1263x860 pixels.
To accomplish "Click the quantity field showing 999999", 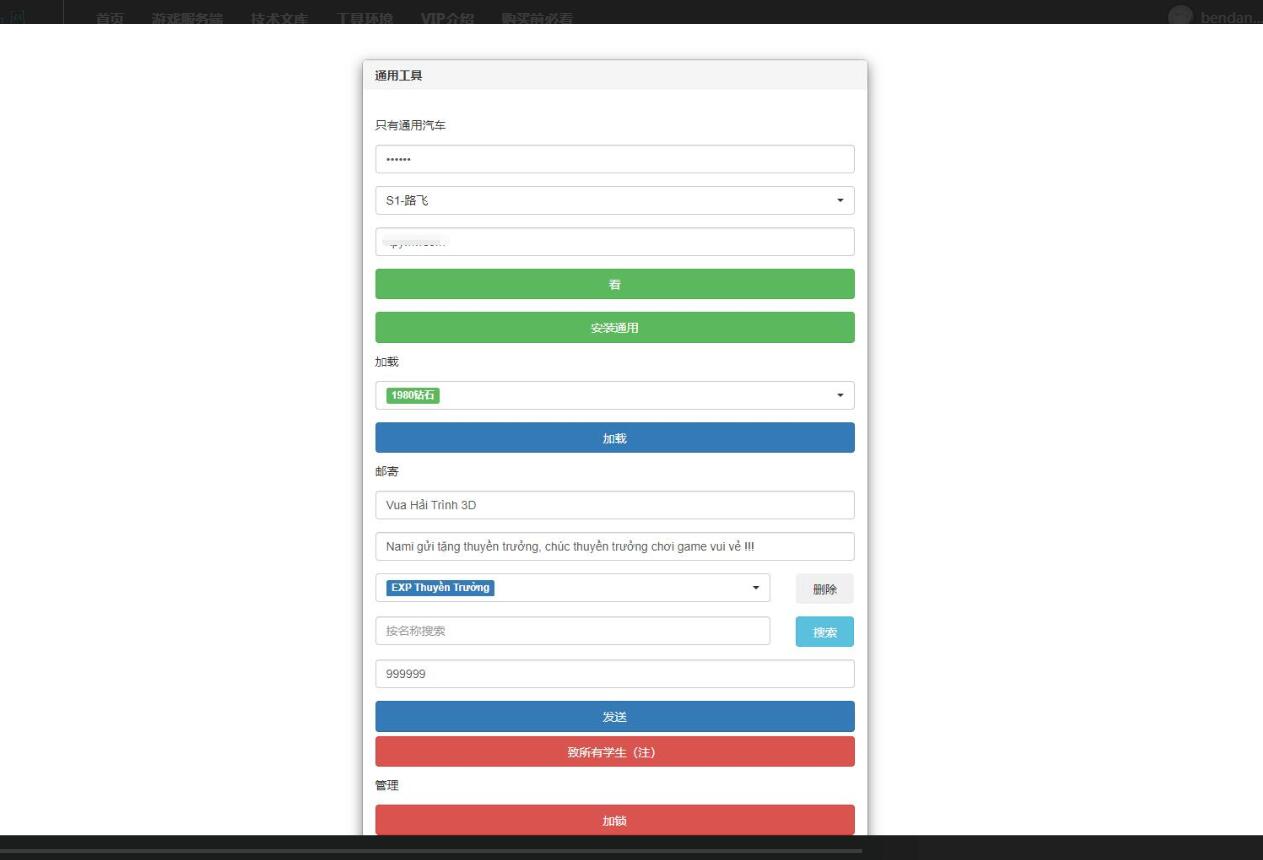I will pos(614,674).
